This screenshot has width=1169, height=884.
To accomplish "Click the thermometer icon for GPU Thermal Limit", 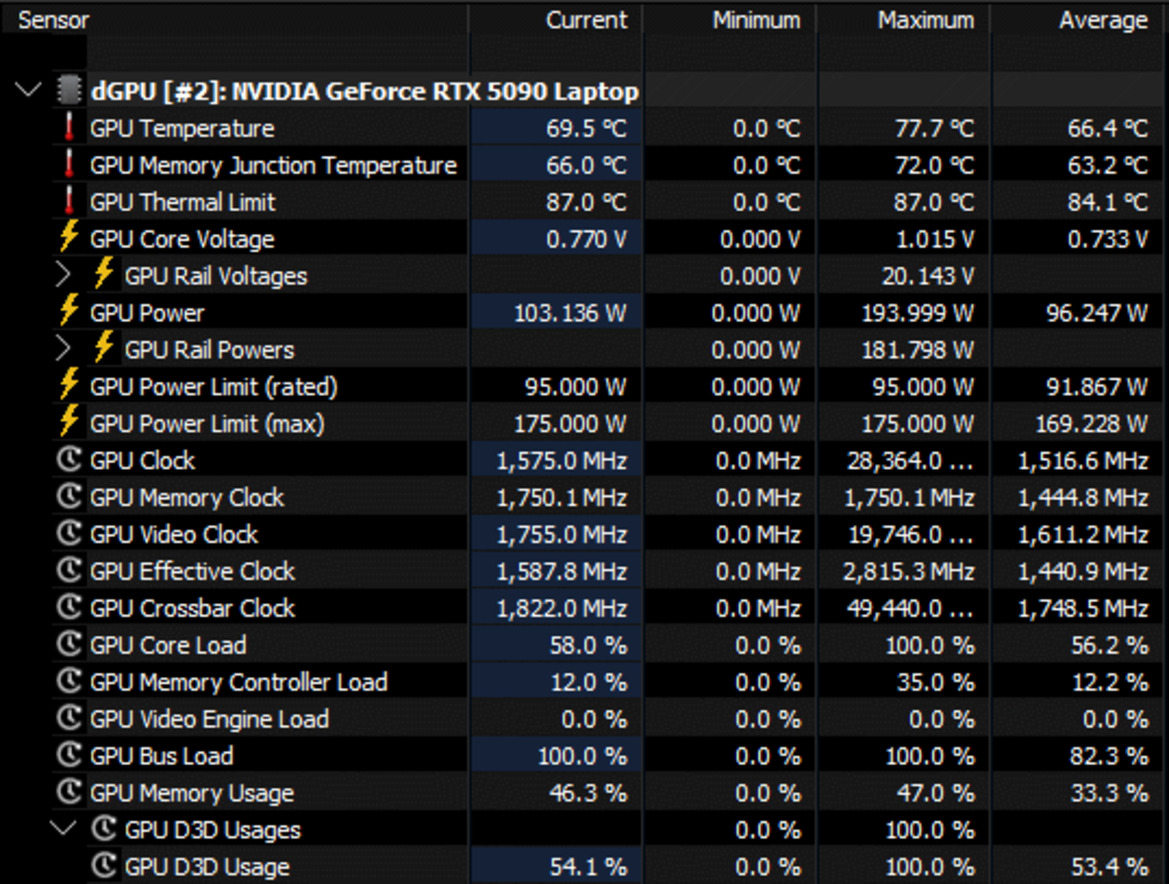I will click(69, 201).
